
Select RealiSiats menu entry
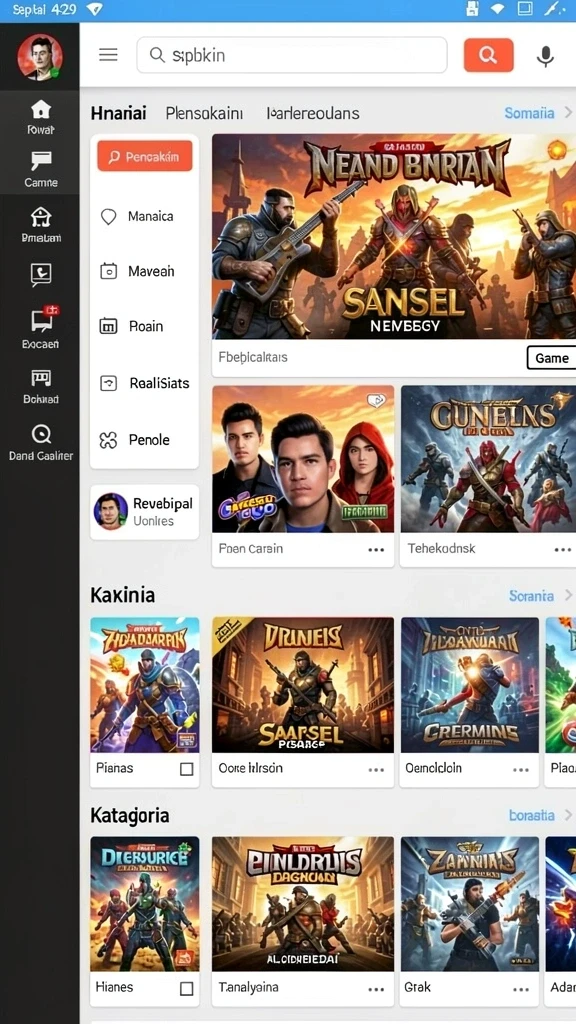[144, 383]
